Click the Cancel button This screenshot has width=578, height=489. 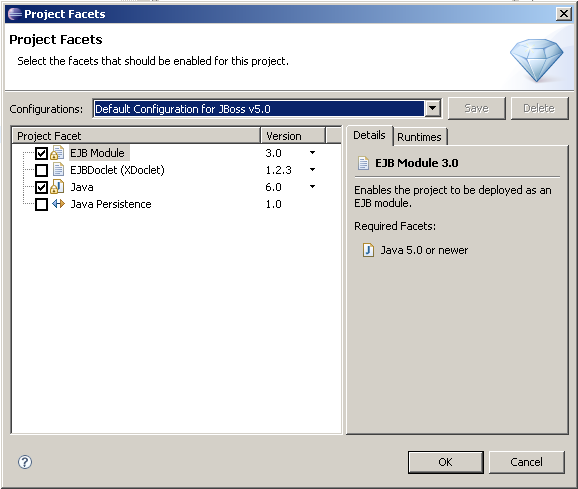[x=526, y=462]
